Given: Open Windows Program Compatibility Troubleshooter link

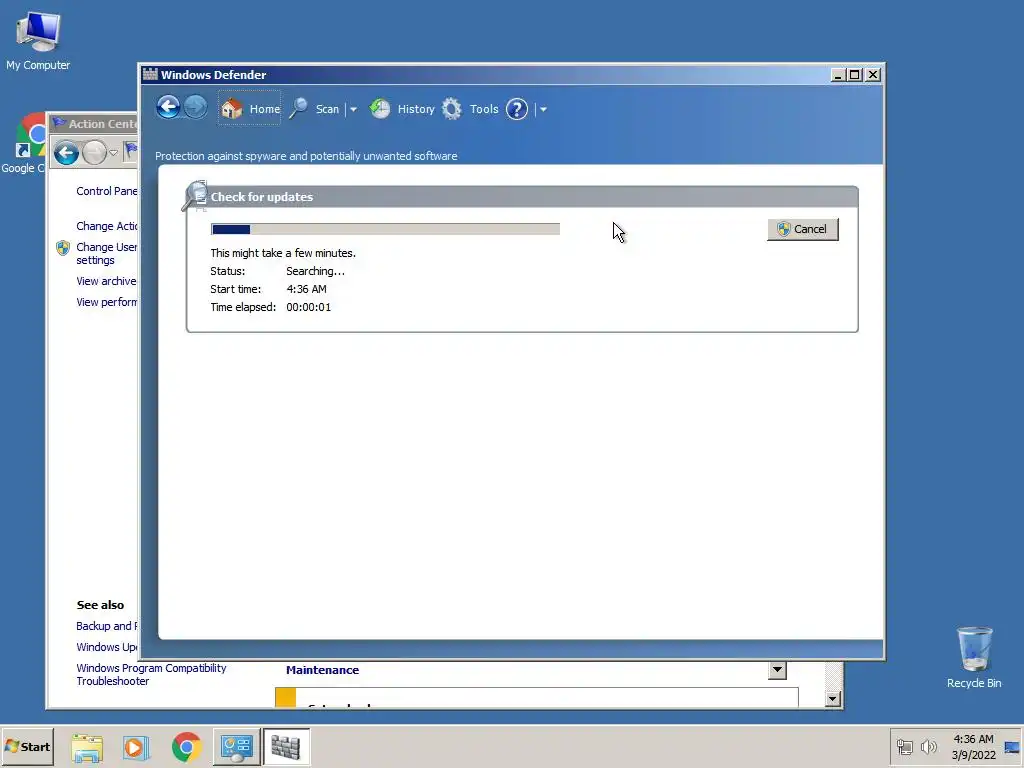Looking at the screenshot, I should (x=151, y=675).
